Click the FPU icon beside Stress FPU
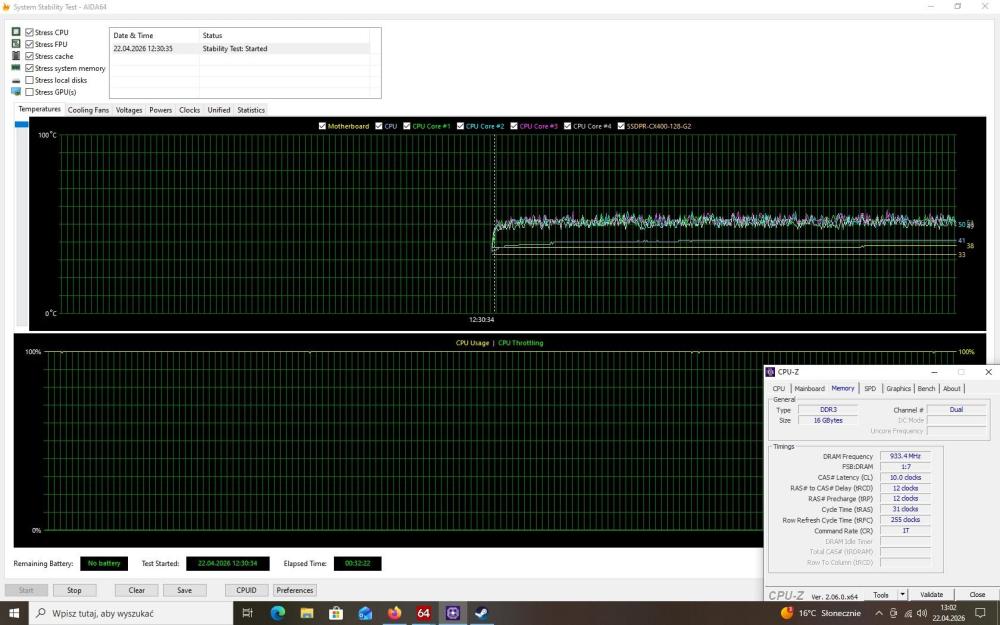 click(x=16, y=43)
